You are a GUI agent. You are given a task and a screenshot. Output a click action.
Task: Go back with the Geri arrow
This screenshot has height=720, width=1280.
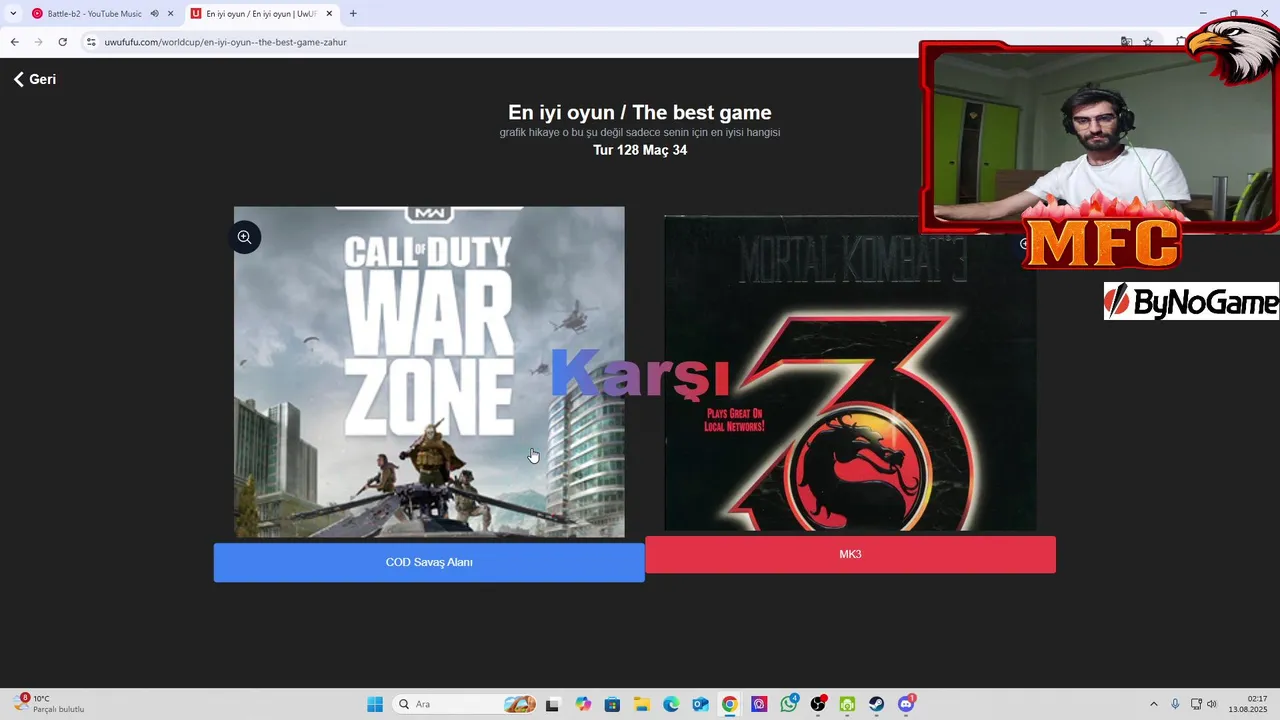point(35,79)
